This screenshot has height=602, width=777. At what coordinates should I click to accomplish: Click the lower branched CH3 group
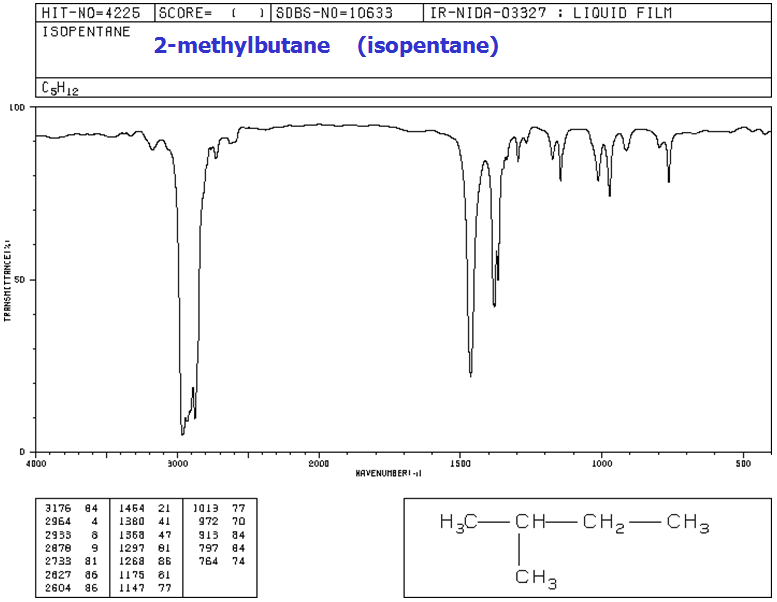coord(536,579)
